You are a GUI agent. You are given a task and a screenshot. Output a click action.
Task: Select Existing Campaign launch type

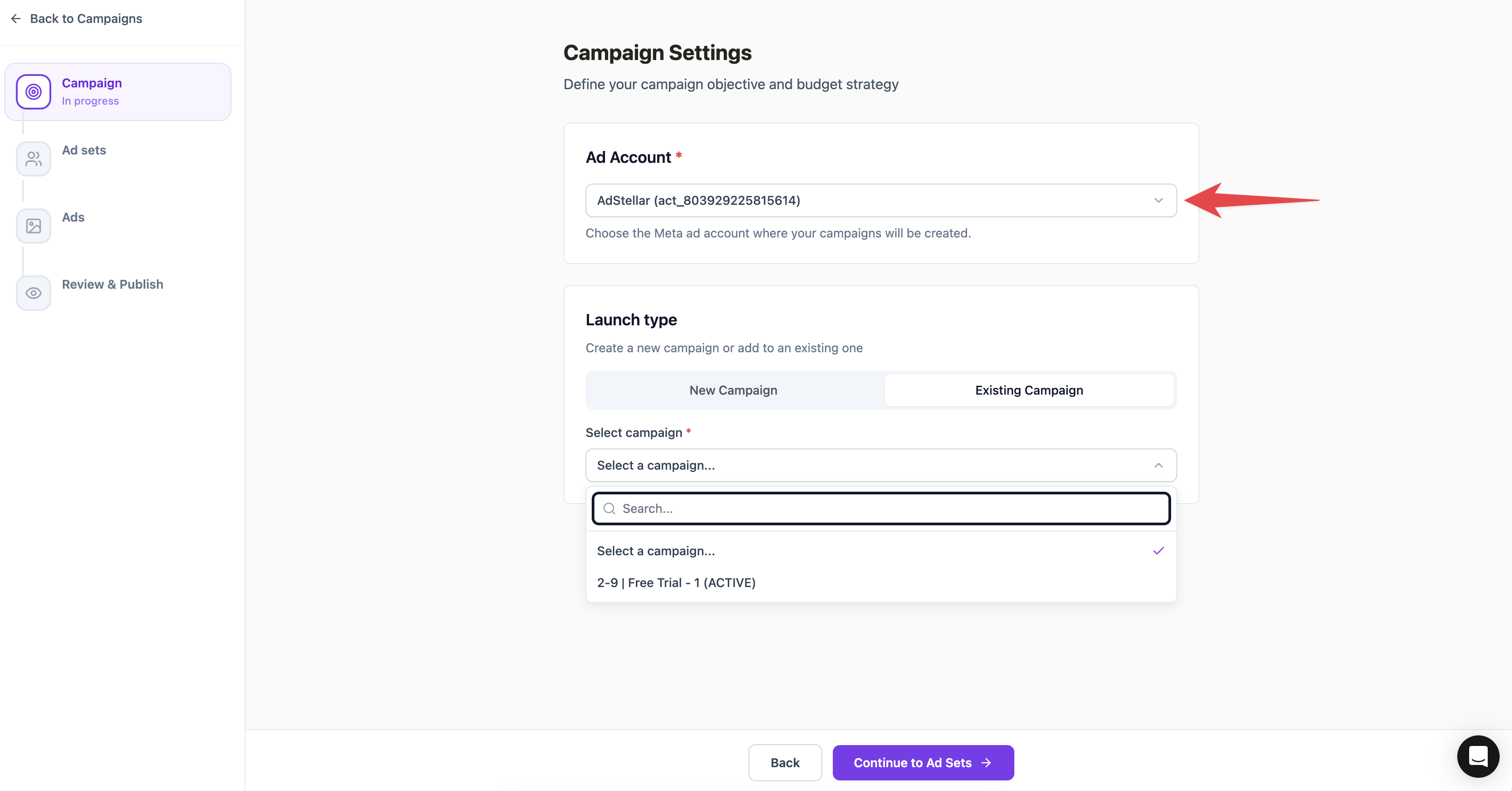(x=1028, y=390)
